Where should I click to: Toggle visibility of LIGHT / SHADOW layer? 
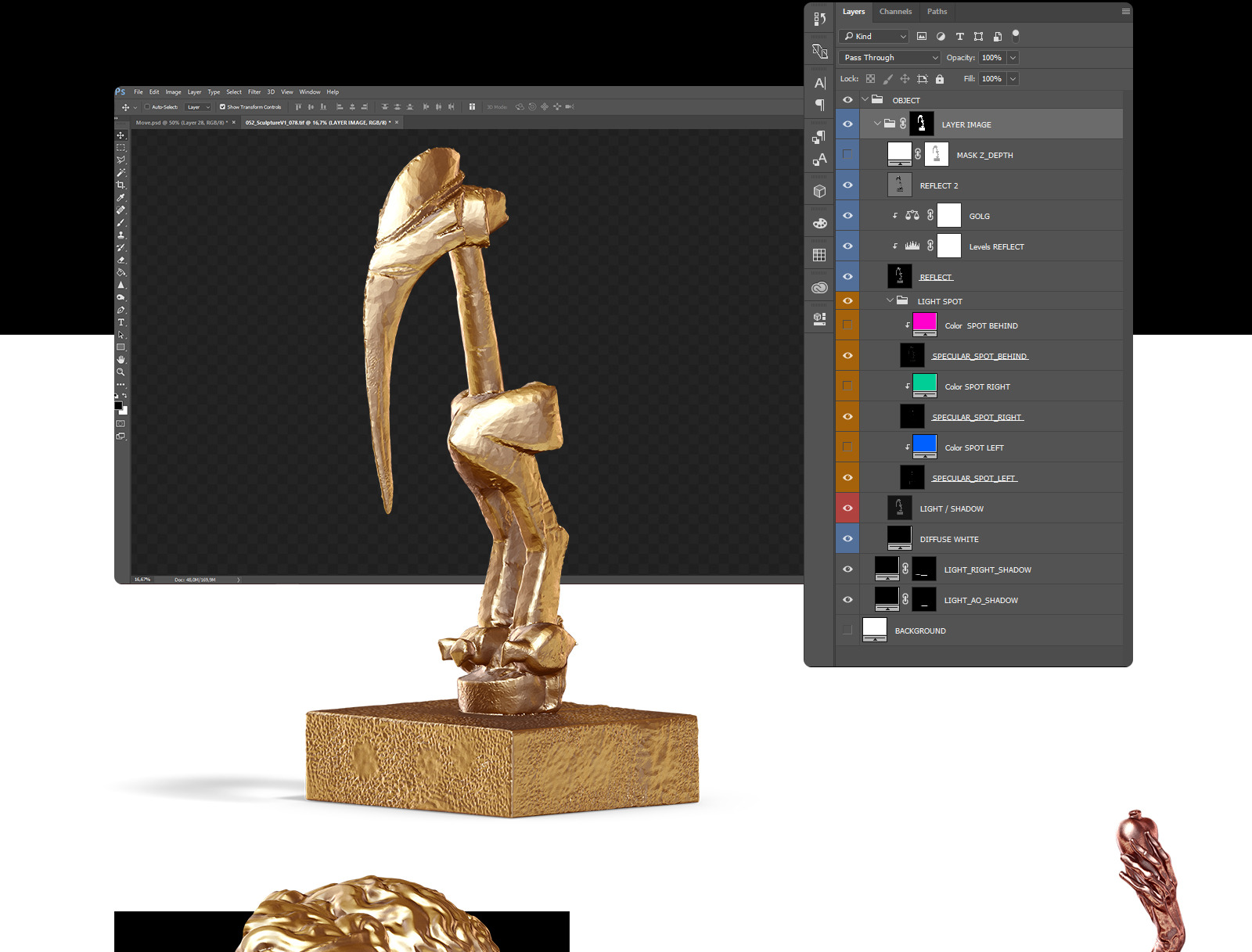[847, 508]
